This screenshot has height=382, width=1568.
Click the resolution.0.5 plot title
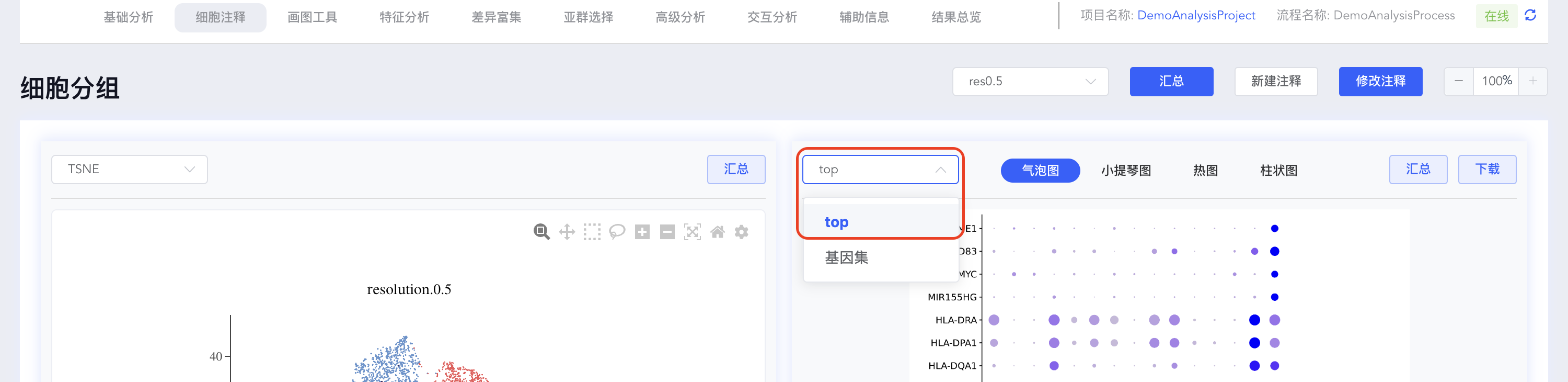coord(409,289)
